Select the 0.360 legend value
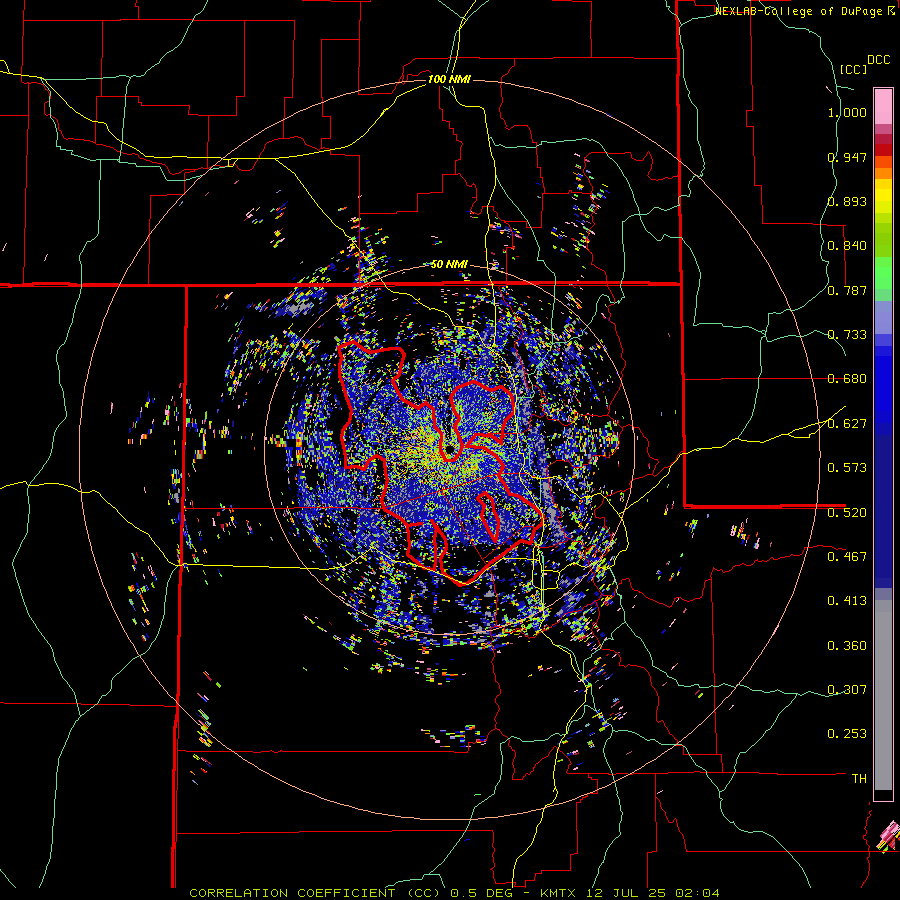The image size is (900, 900). (847, 646)
